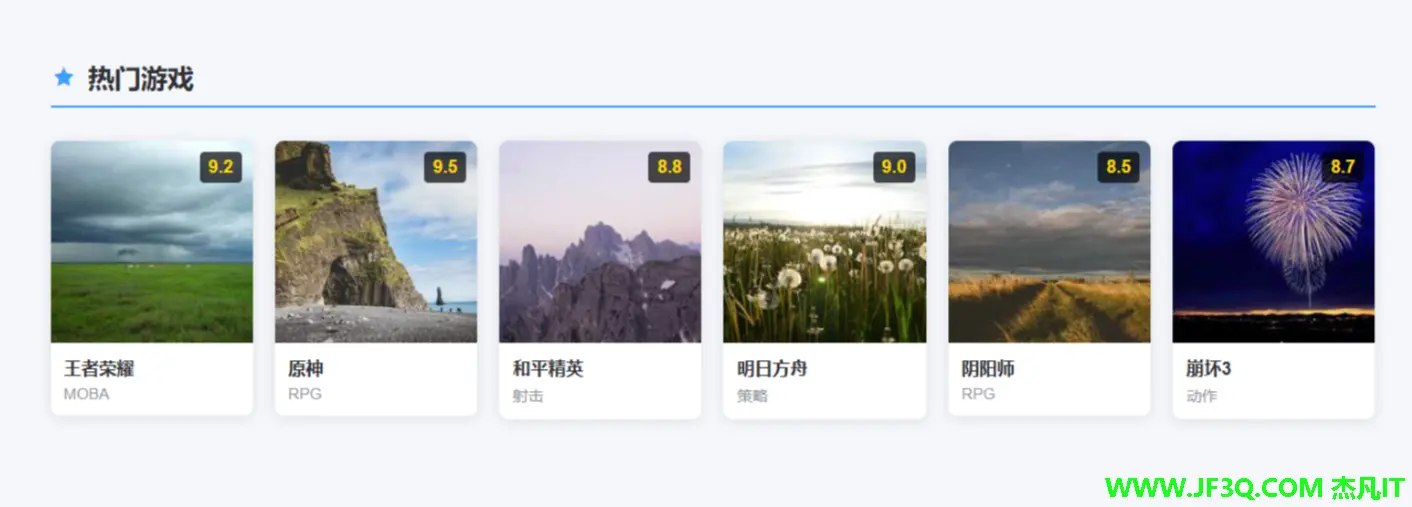Click the blue star icon beside 热门游戏
This screenshot has width=1412, height=507.
coord(63,78)
